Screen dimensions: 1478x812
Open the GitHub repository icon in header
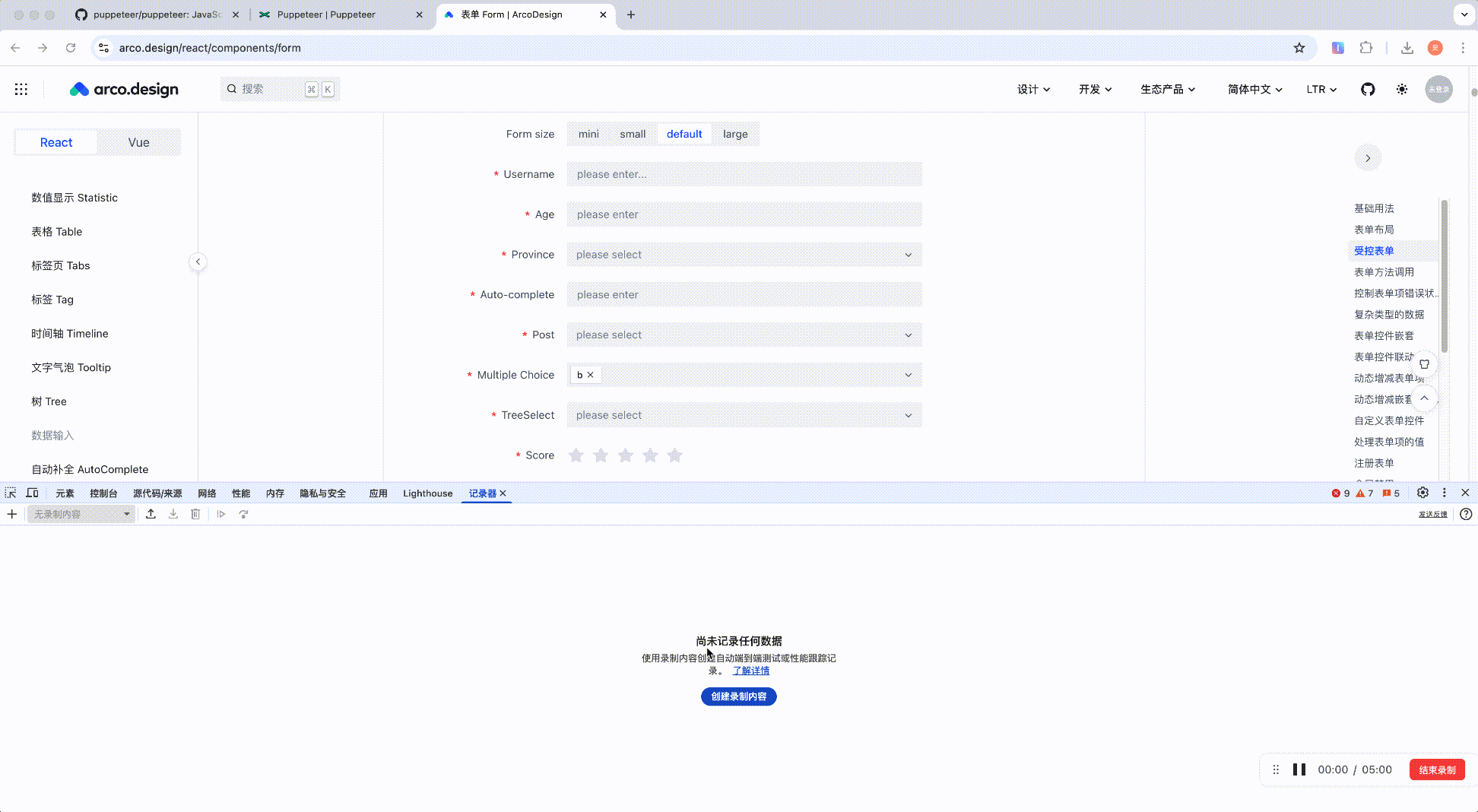coord(1368,89)
